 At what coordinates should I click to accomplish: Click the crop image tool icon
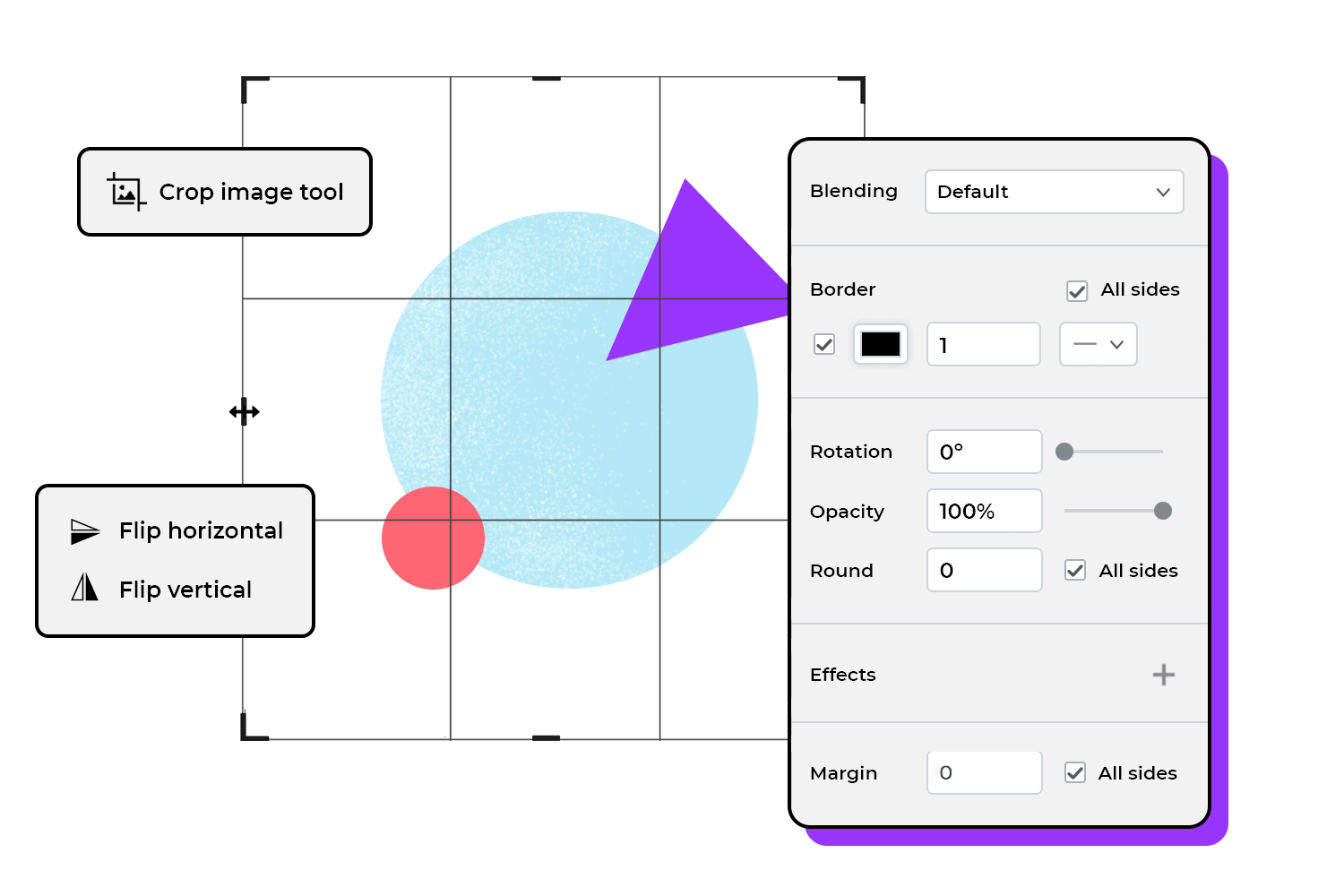click(x=126, y=192)
